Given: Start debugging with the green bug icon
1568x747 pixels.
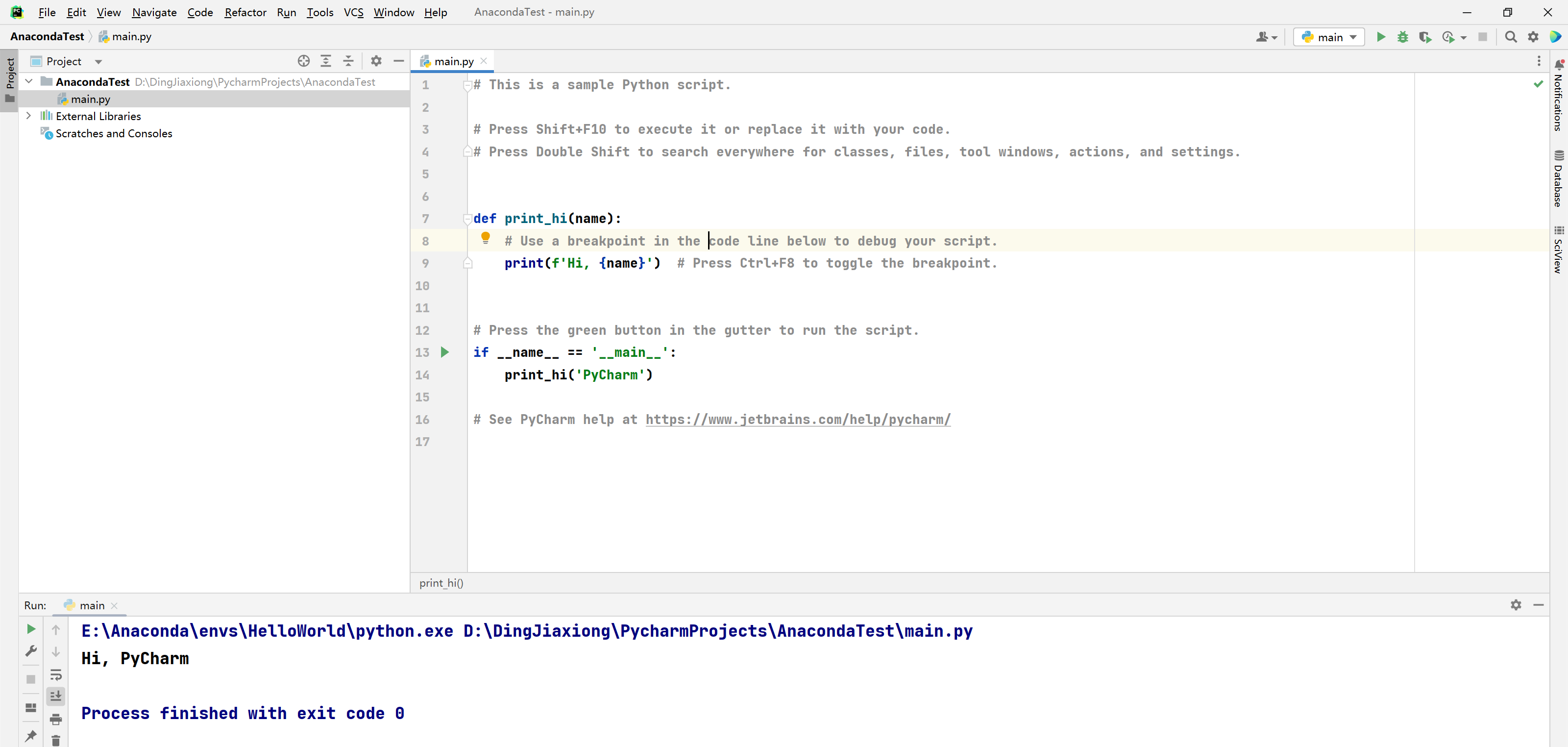Looking at the screenshot, I should click(x=1402, y=37).
